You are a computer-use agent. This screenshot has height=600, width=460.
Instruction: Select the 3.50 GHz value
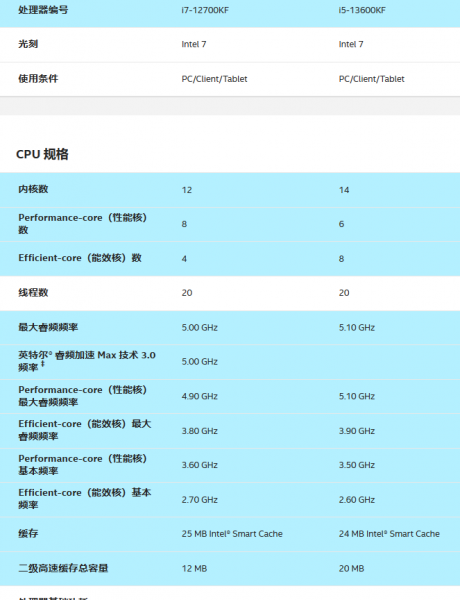pos(357,465)
